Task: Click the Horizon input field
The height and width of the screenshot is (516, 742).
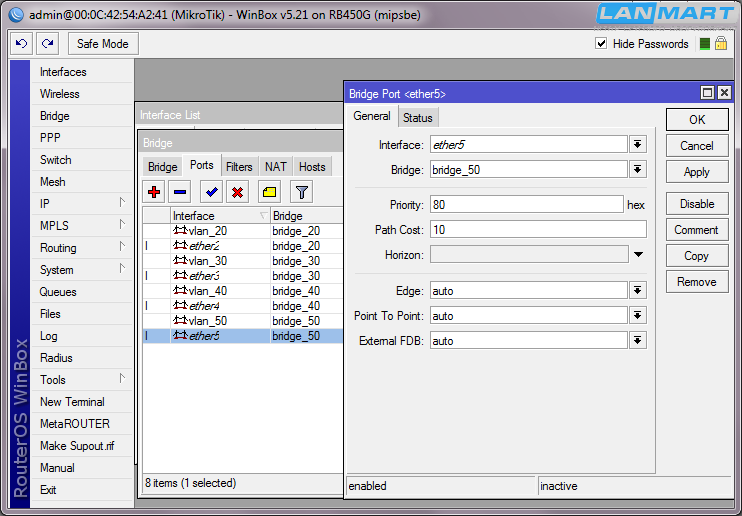Action: point(529,255)
